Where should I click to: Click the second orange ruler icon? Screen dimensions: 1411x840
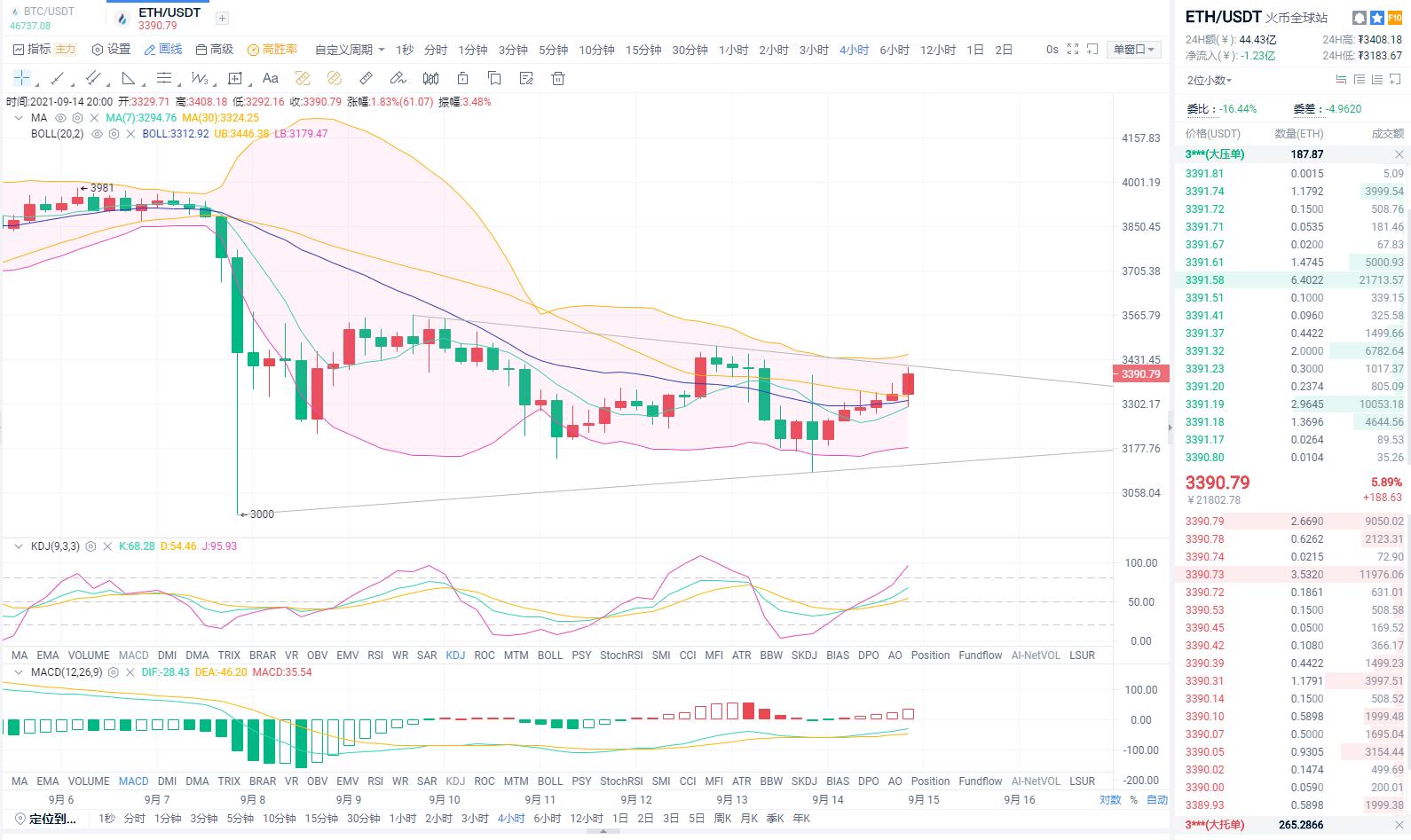pyautogui.click(x=335, y=78)
